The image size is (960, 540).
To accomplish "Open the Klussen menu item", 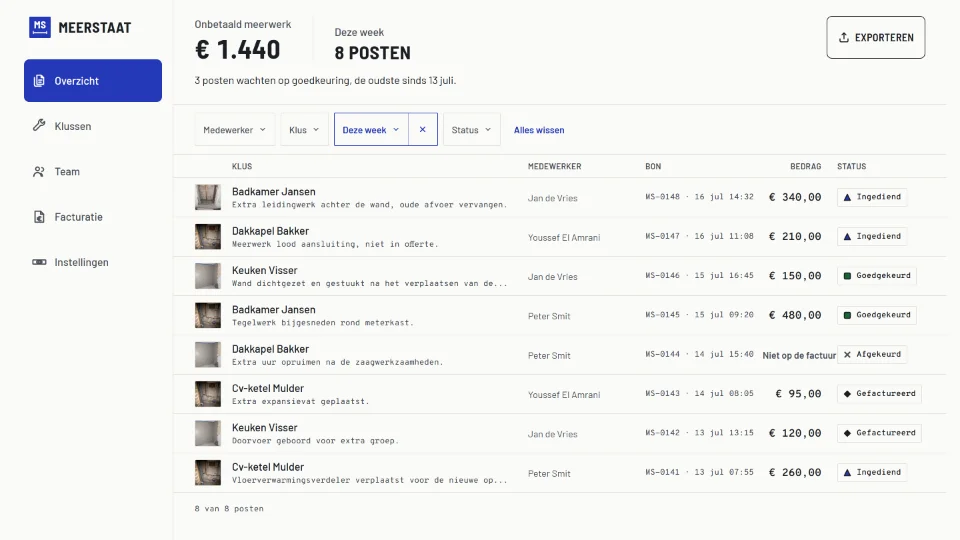I will (x=93, y=126).
